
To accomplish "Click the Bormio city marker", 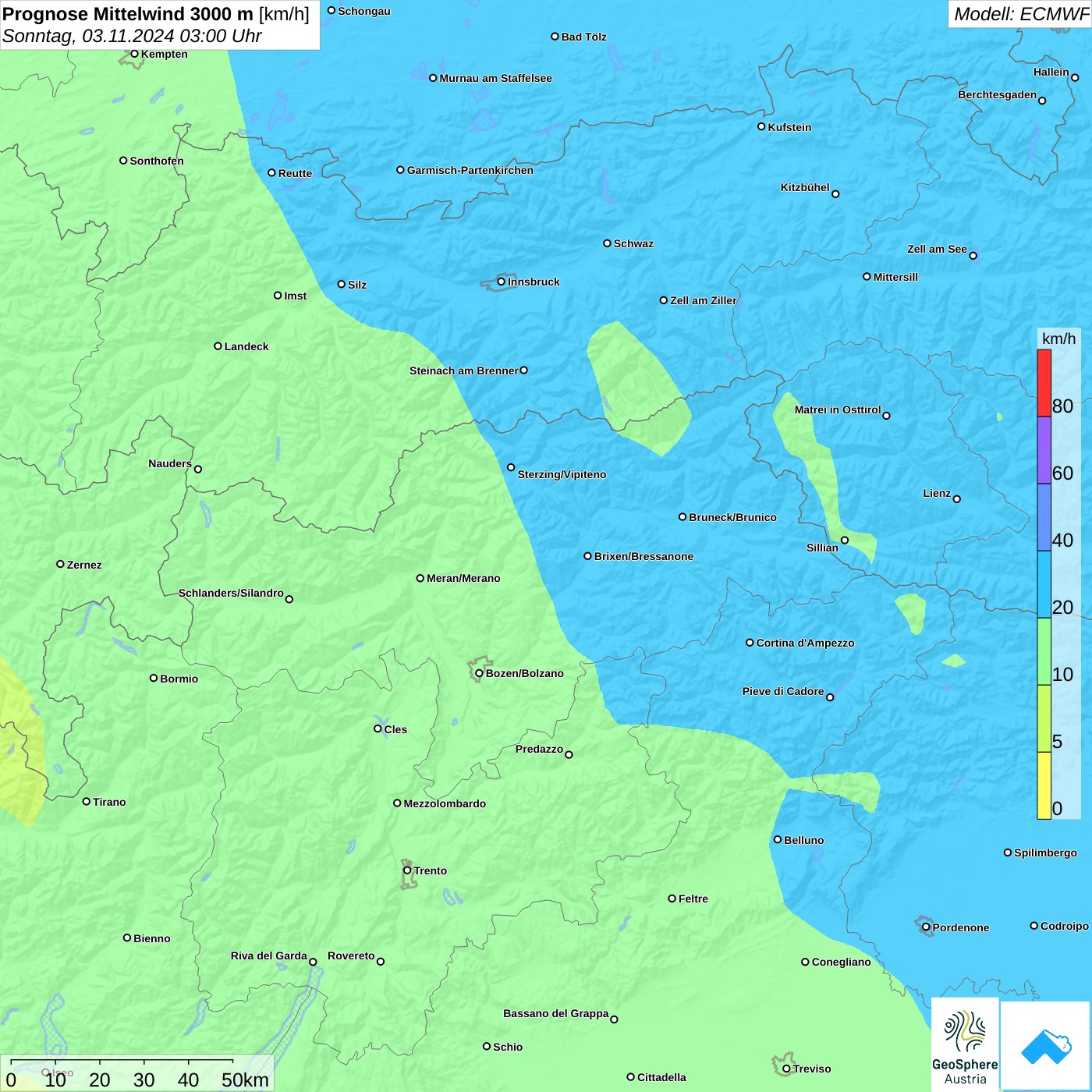I will (154, 678).
